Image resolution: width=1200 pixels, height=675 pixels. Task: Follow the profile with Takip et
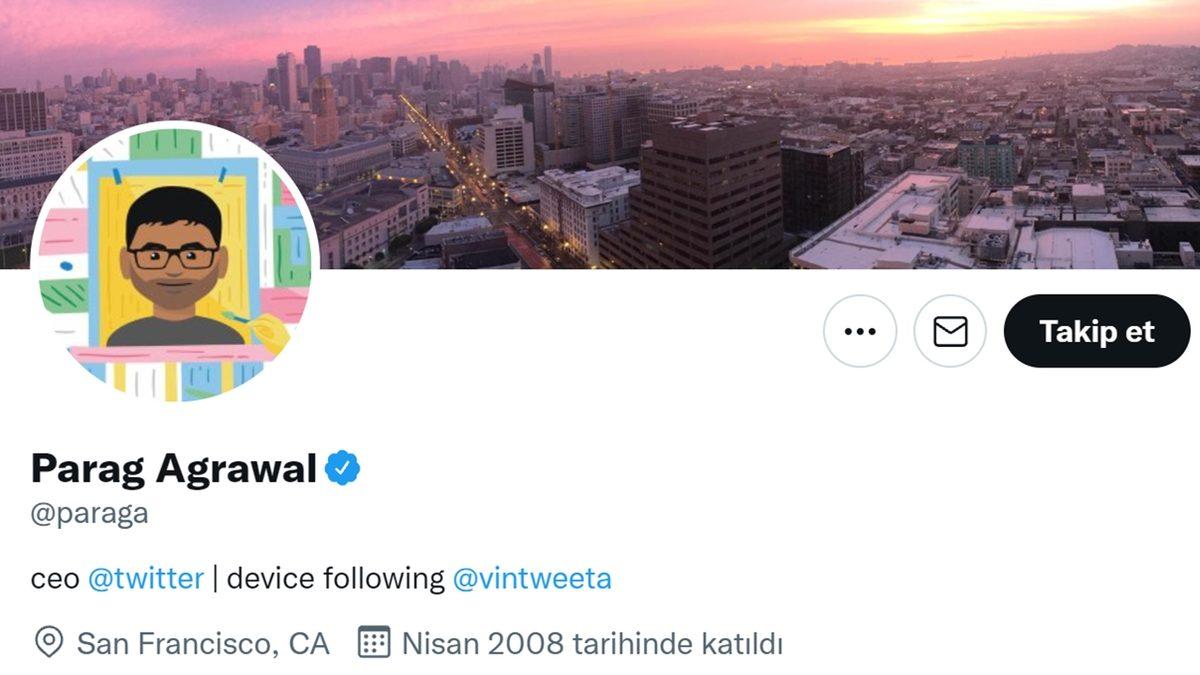click(x=1097, y=331)
